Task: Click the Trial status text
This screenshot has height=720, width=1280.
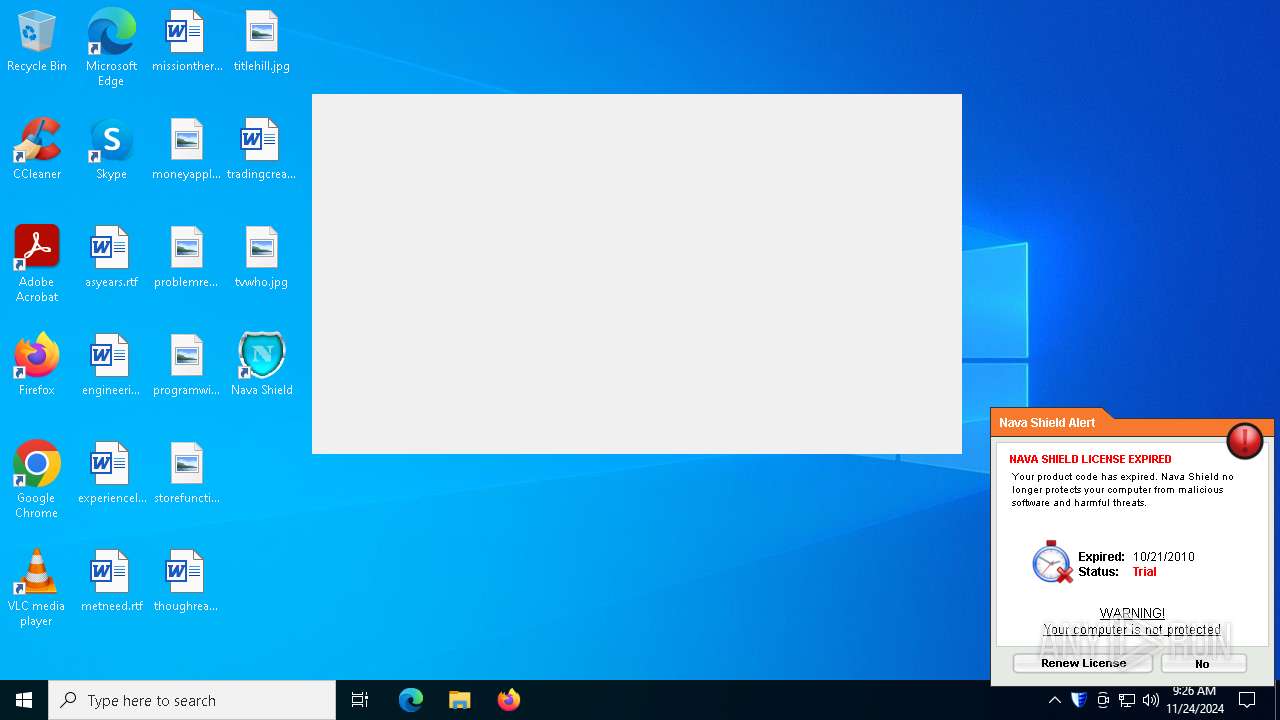Action: pyautogui.click(x=1144, y=572)
